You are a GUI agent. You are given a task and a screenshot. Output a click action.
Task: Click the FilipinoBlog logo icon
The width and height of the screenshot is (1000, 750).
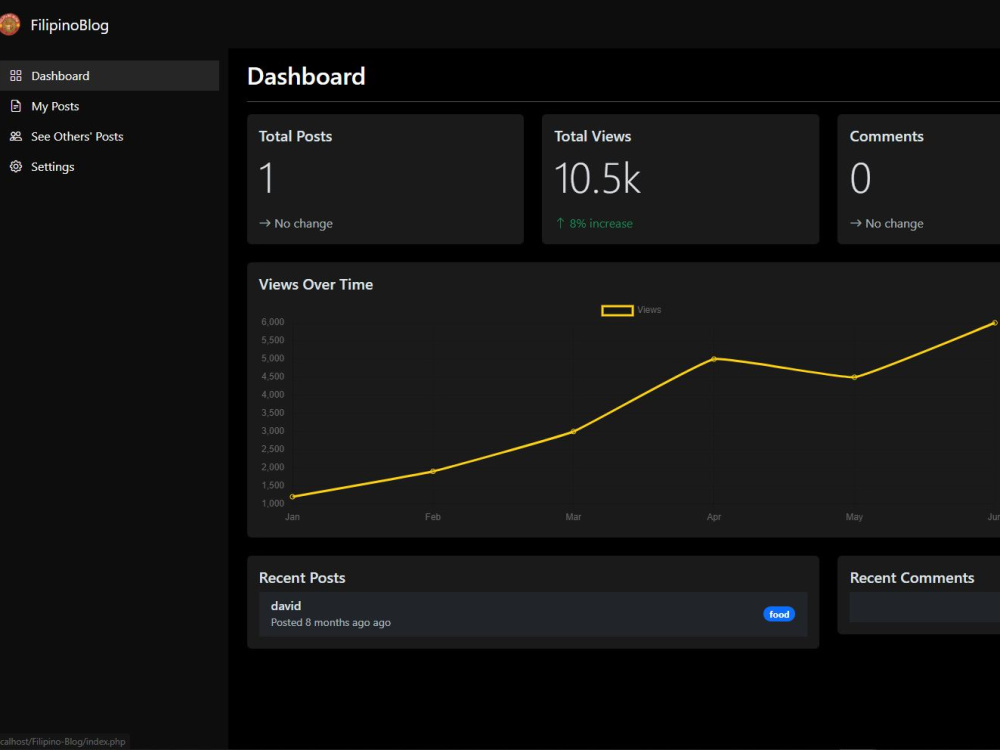click(x=9, y=25)
